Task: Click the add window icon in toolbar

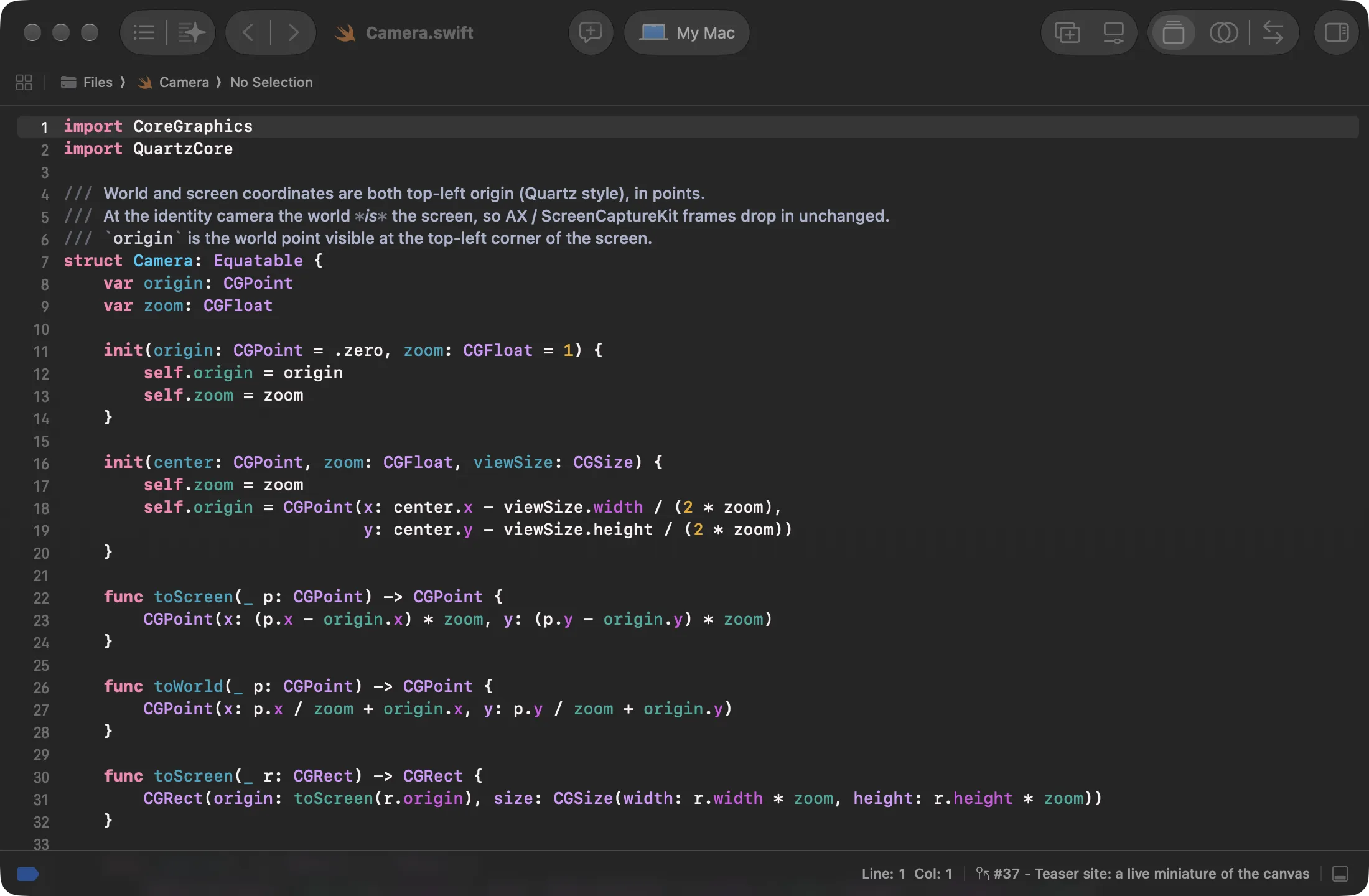Action: coord(1067,32)
